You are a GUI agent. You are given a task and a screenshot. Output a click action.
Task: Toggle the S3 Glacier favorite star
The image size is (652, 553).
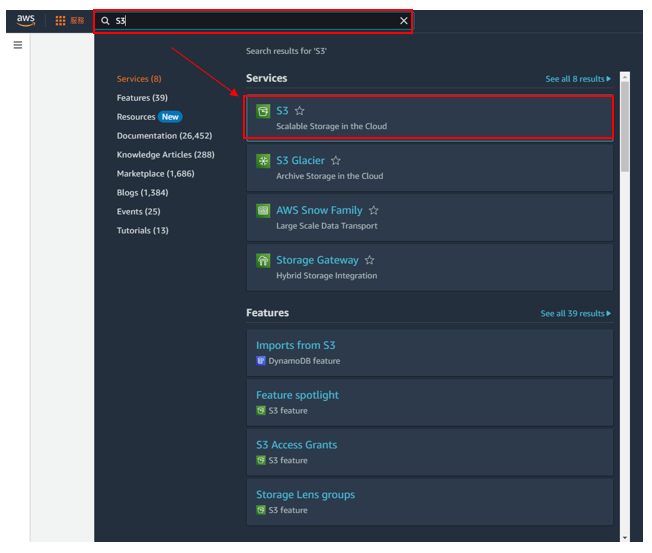[336, 160]
